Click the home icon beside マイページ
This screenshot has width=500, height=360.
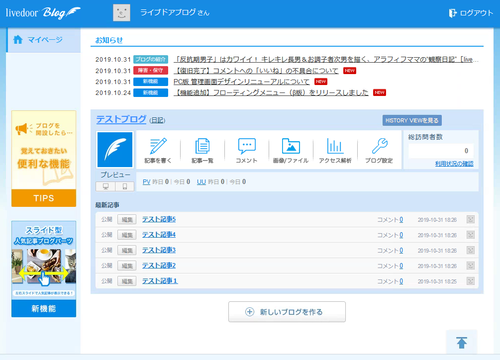tap(18, 40)
